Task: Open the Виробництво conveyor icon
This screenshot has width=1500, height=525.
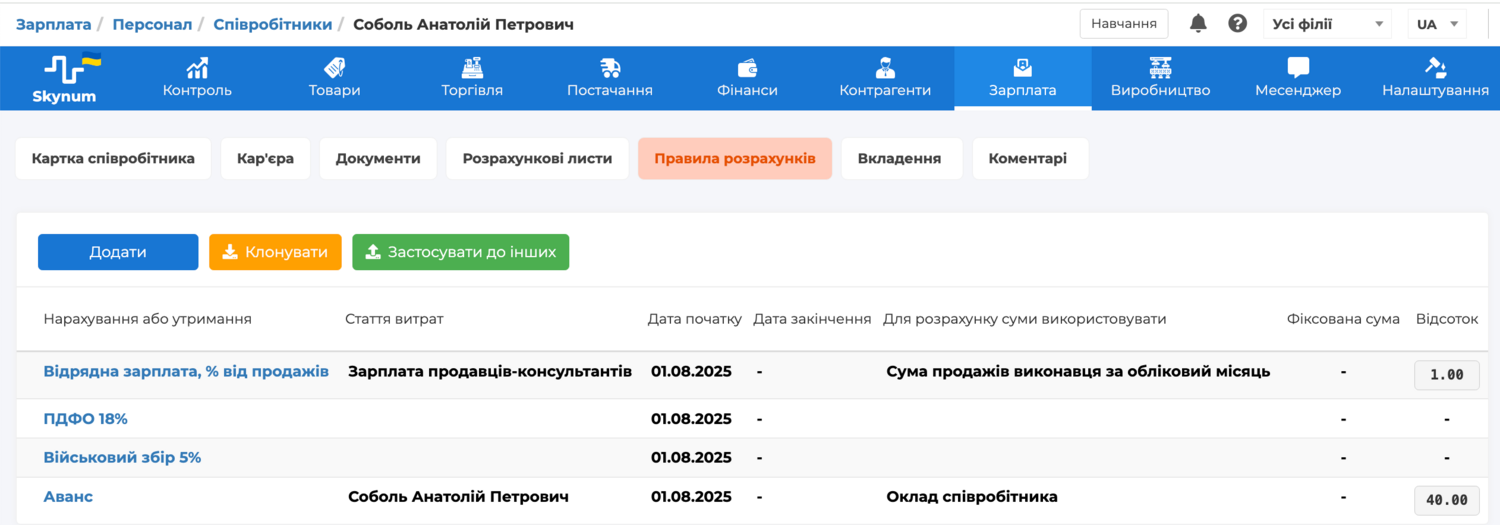Action: click(x=1160, y=68)
